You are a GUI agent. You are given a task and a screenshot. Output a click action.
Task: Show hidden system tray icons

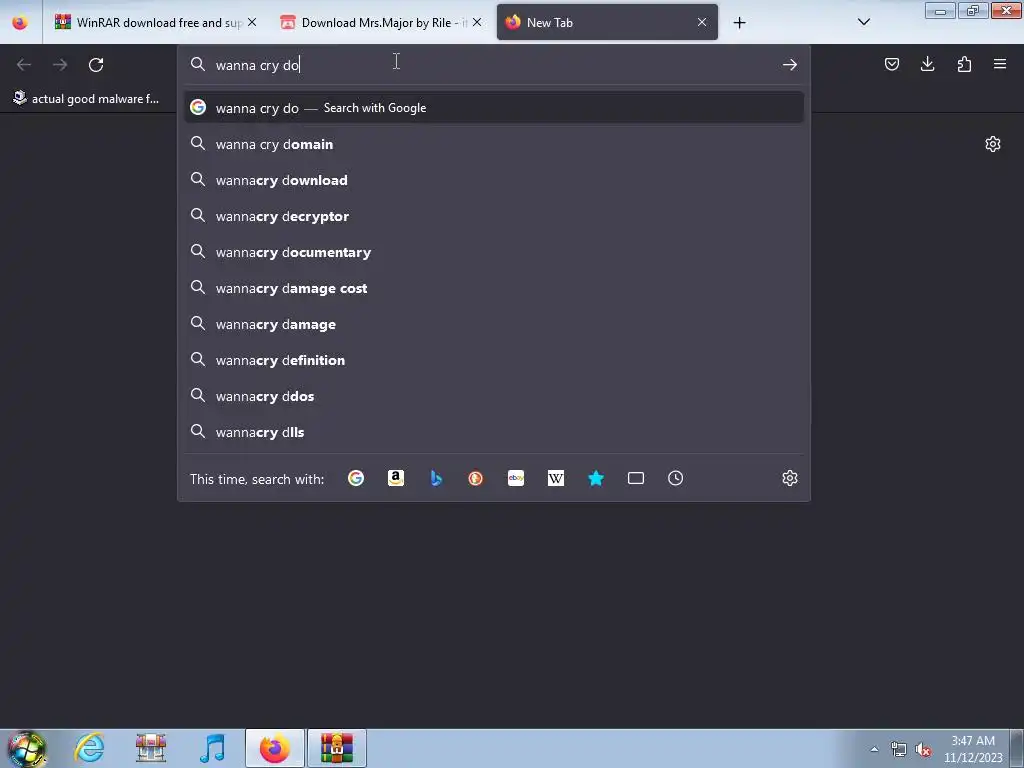(874, 749)
